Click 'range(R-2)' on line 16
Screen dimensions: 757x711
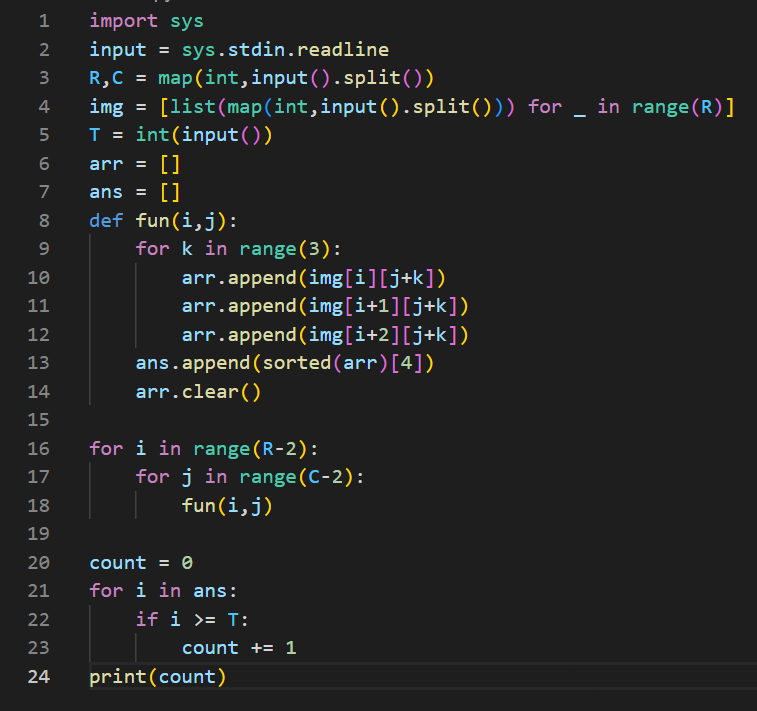point(250,449)
